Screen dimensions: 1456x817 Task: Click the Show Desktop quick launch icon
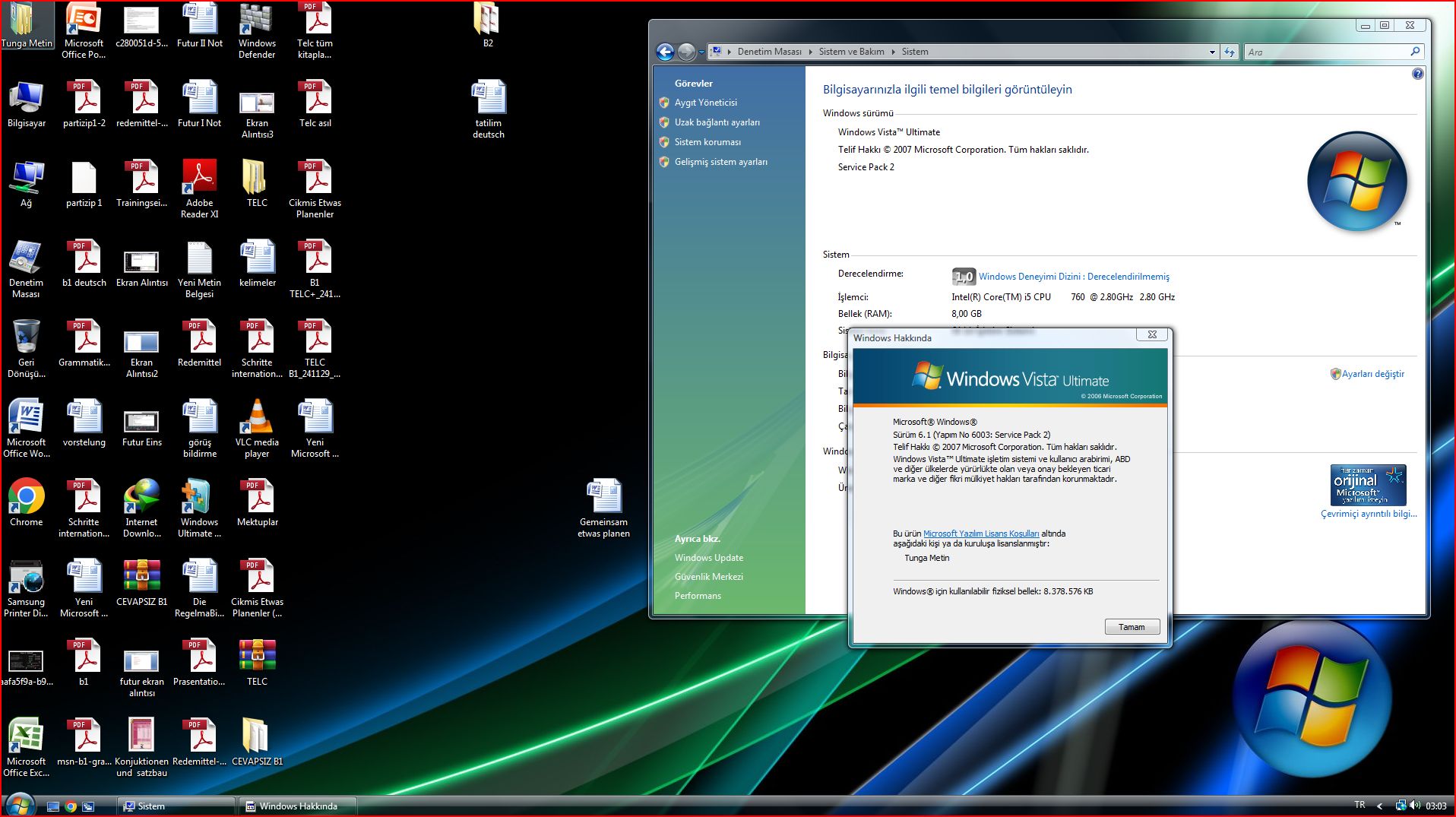(x=53, y=806)
